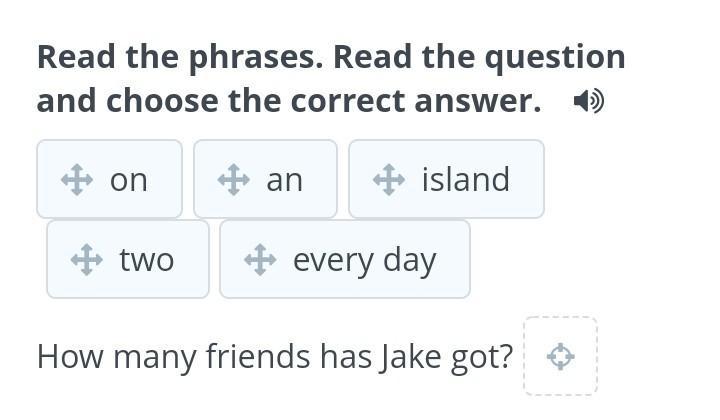This screenshot has width=720, height=420.
Task: Click 'Read the question' in the heading
Action: (479, 57)
